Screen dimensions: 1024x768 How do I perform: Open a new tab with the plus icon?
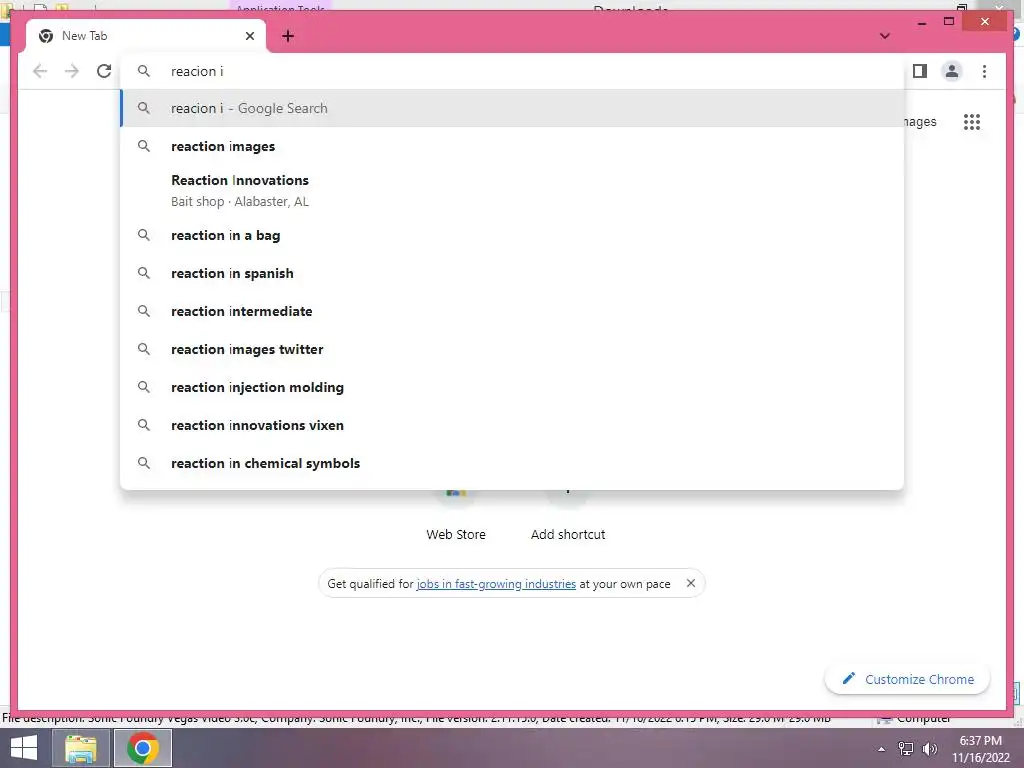(288, 36)
